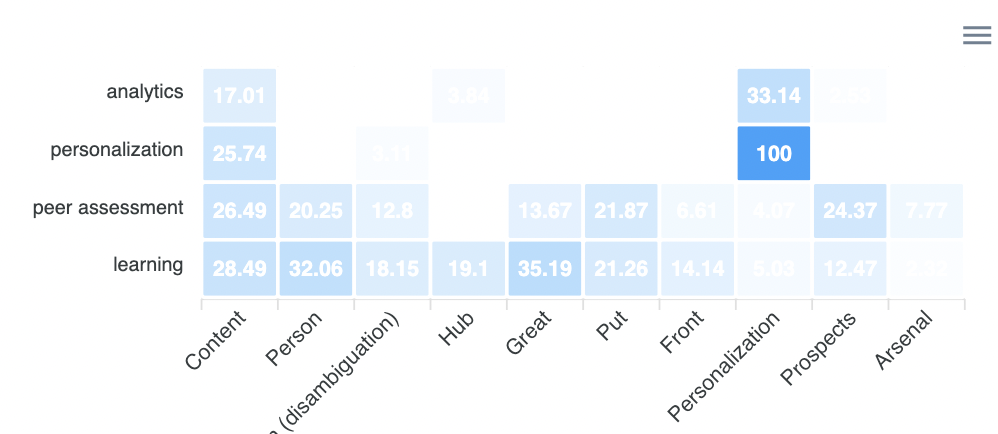Click the 35.19 cell under Great

[x=545, y=268]
